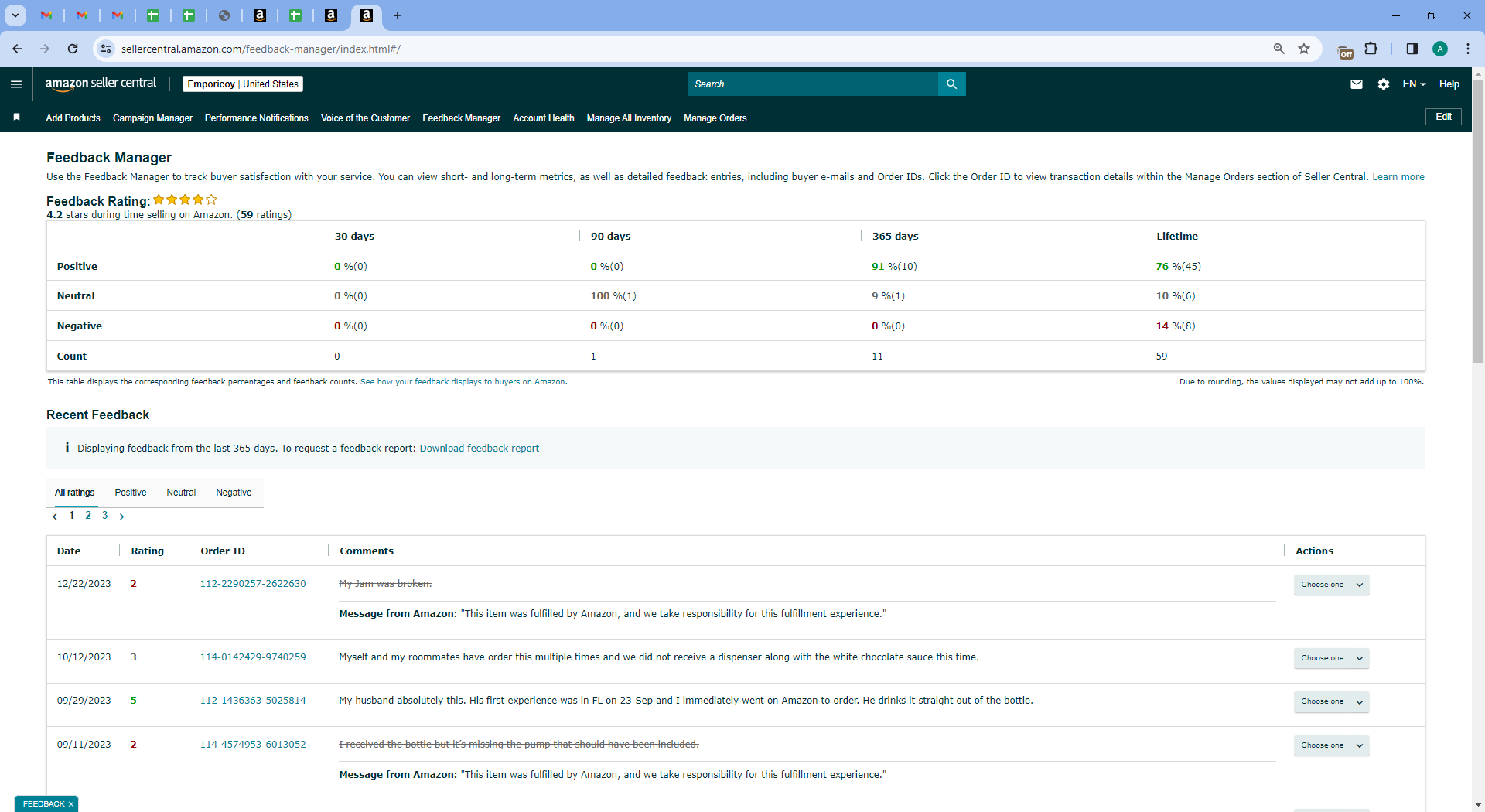This screenshot has height=812, width=1485.
Task: Click the browser address bar URL
Action: (x=261, y=49)
